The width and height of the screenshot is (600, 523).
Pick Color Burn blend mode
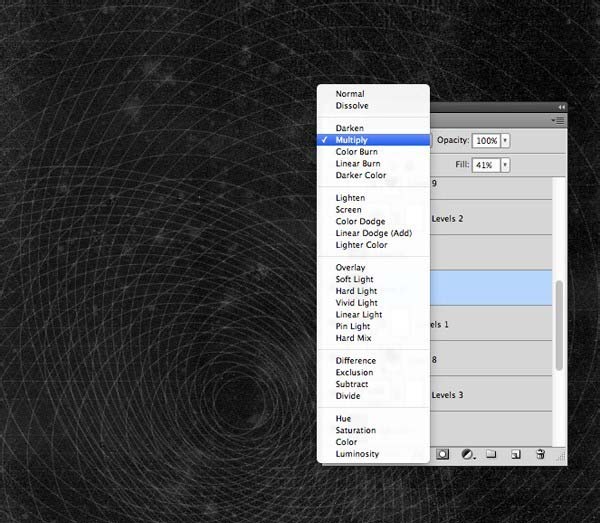point(373,152)
